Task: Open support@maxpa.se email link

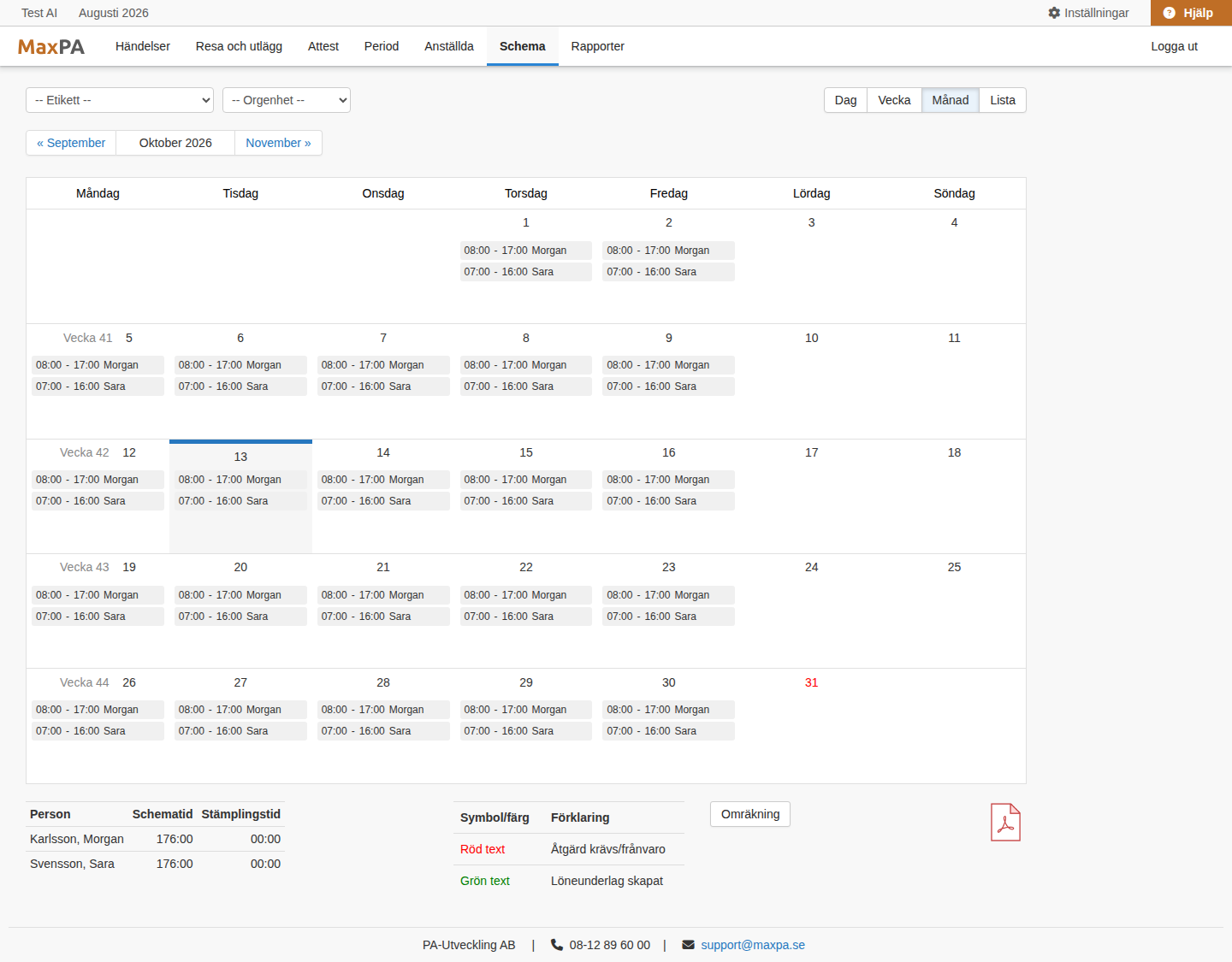Action: 753,945
